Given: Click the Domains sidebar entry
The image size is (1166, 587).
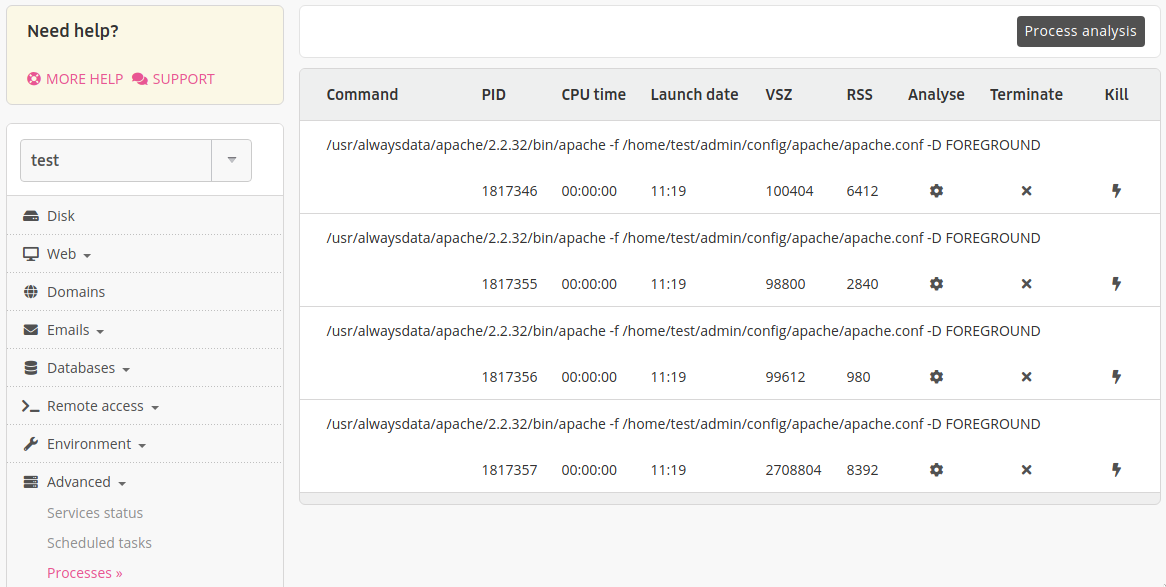Looking at the screenshot, I should coord(77,291).
